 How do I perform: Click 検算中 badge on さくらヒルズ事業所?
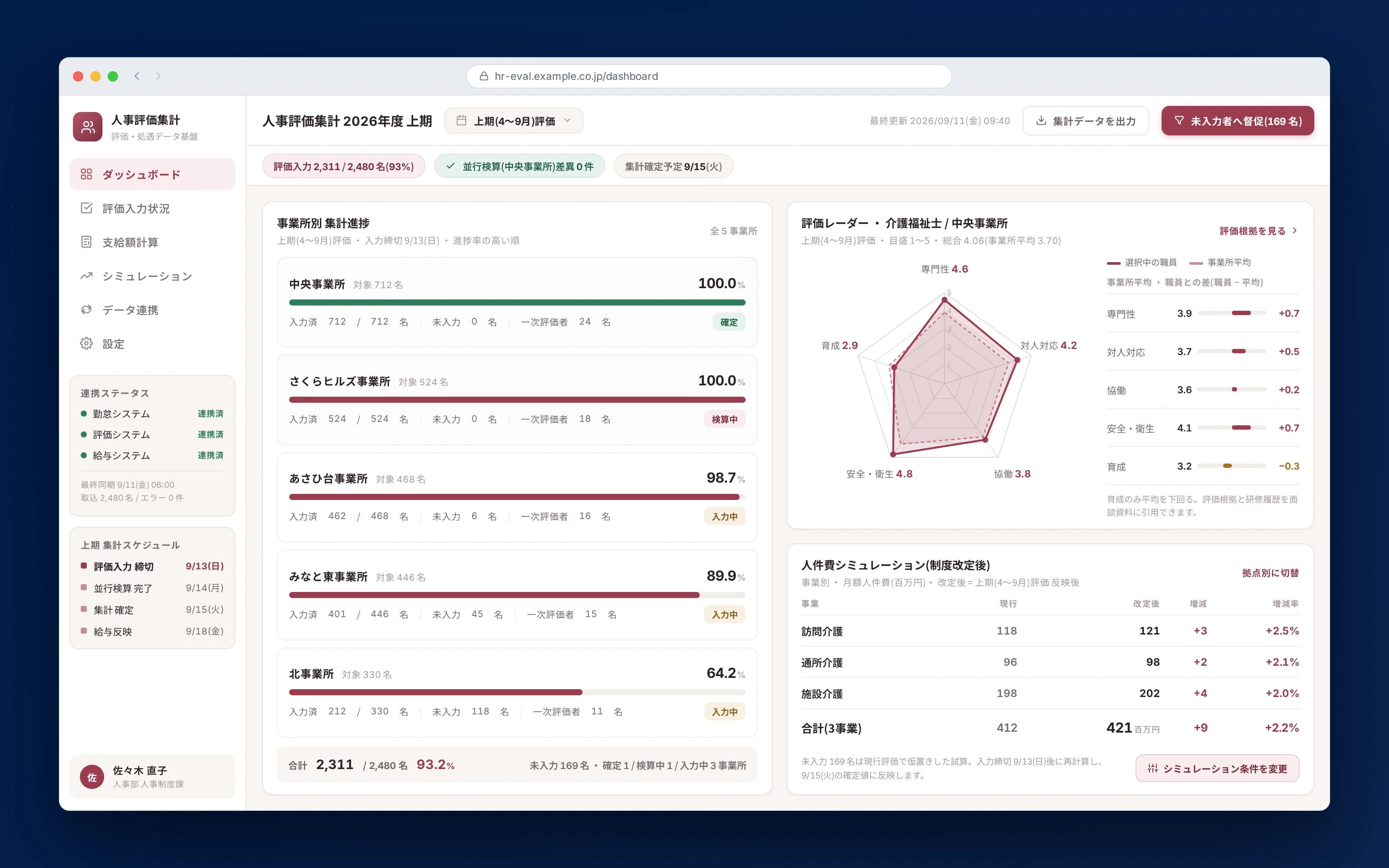[x=724, y=419]
